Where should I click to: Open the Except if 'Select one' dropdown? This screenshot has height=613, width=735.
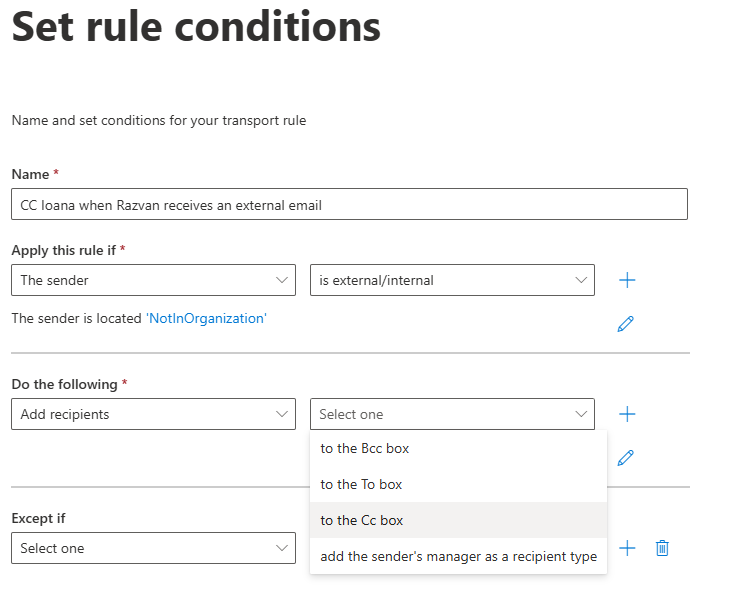coord(153,548)
